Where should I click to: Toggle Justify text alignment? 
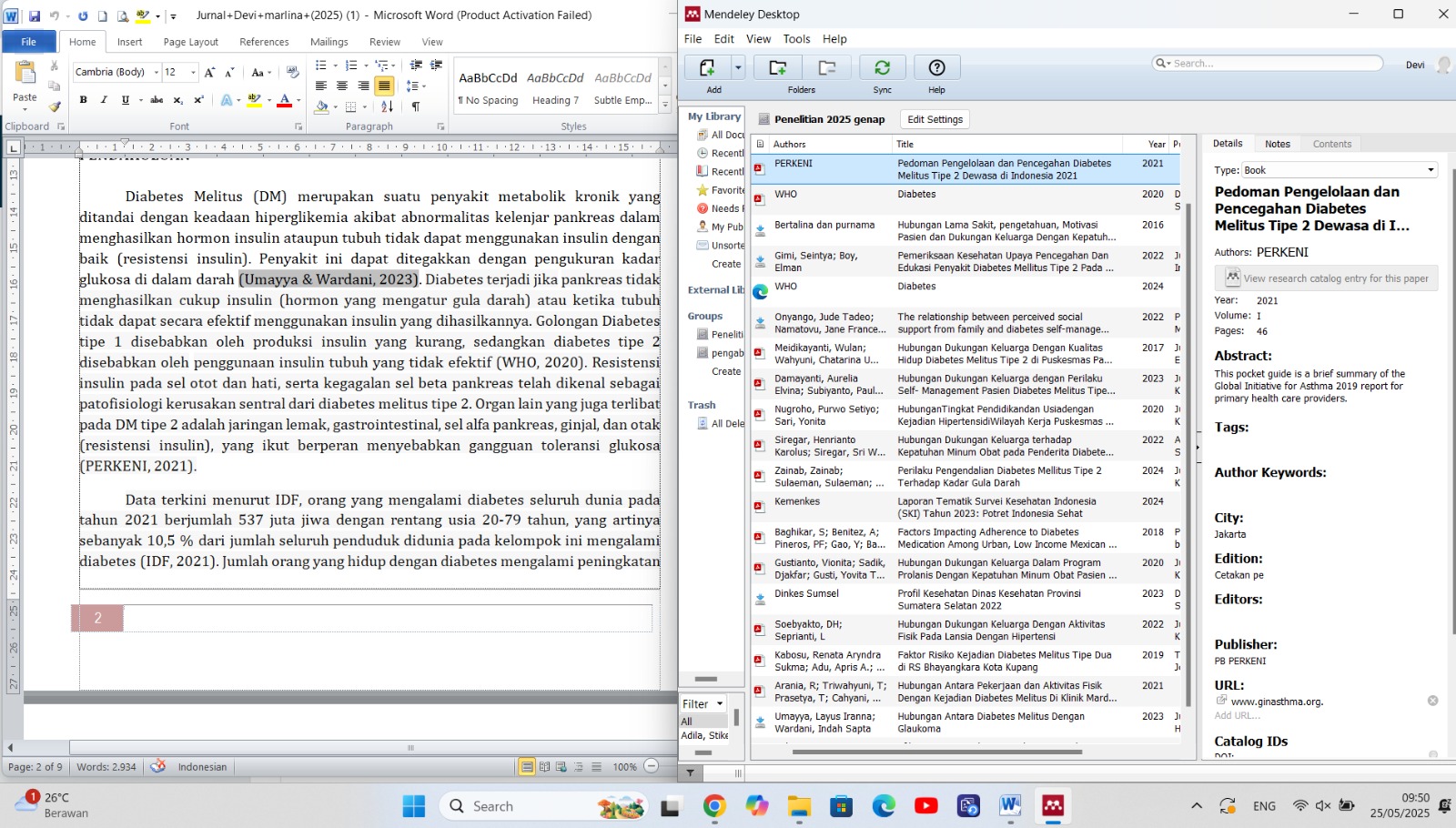click(384, 86)
